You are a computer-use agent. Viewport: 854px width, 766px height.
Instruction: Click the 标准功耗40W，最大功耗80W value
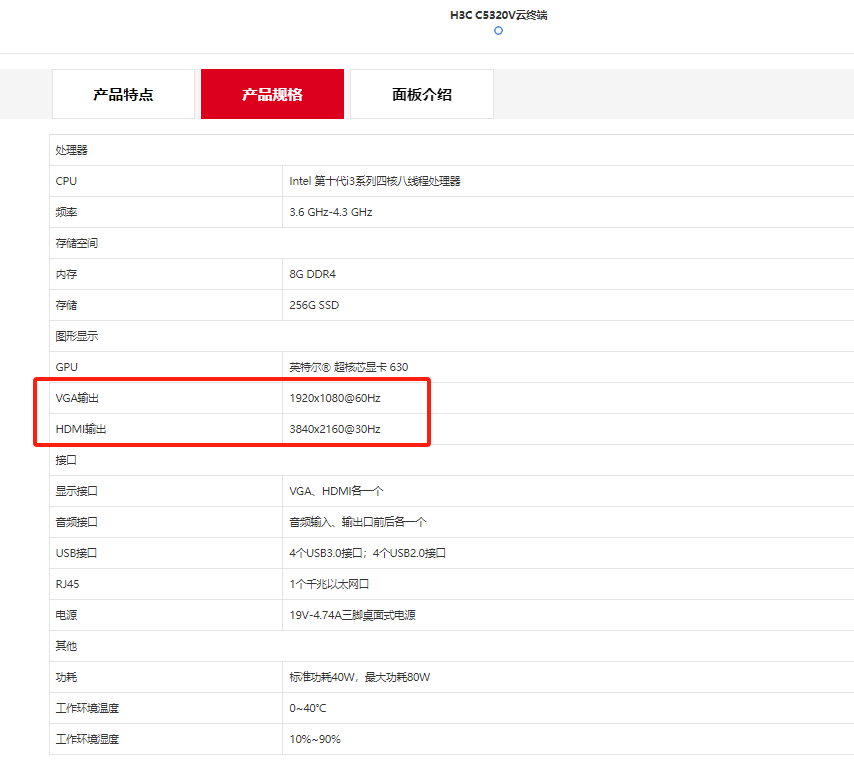click(359, 677)
